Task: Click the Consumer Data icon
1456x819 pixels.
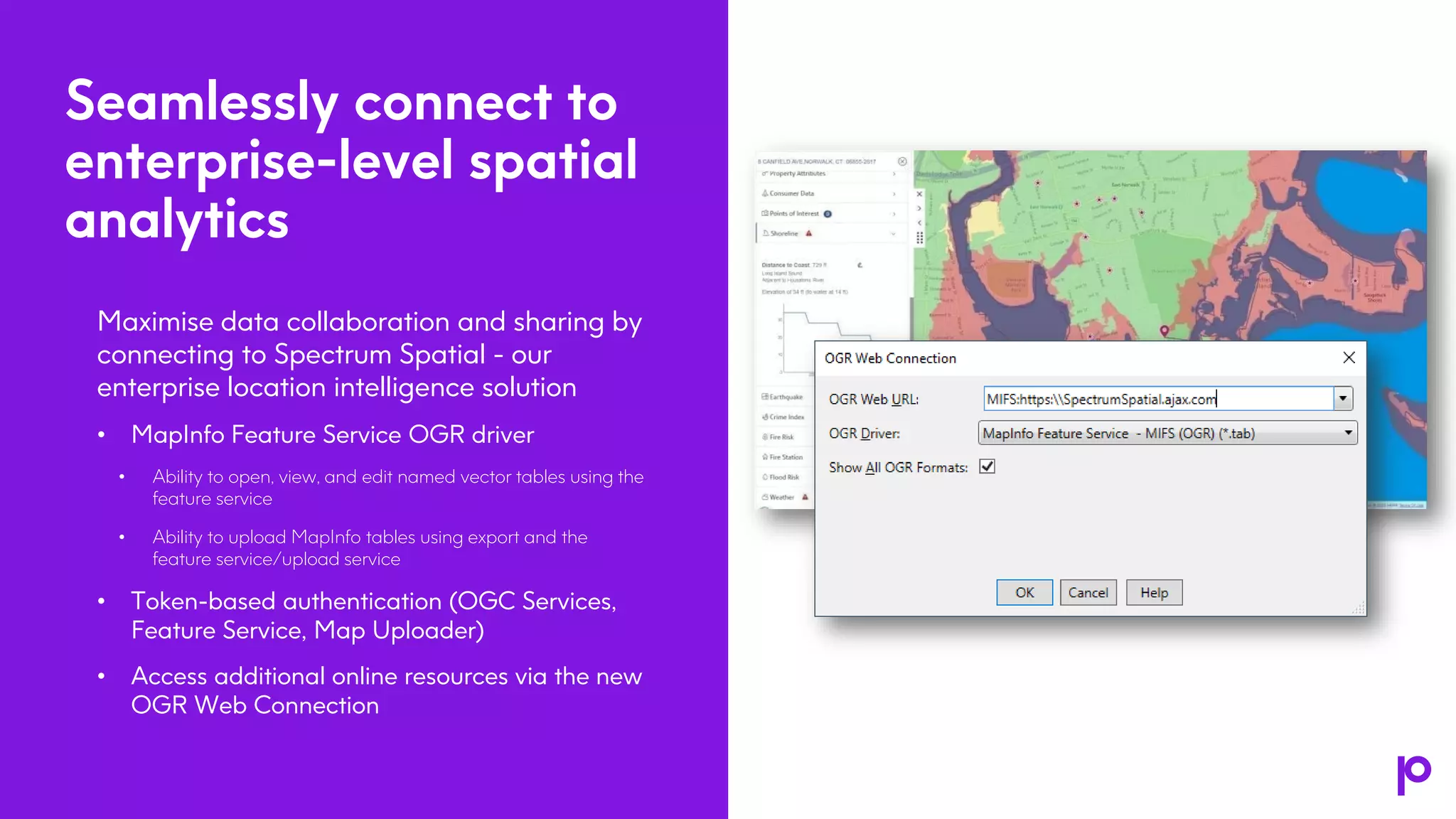Action: click(x=765, y=193)
